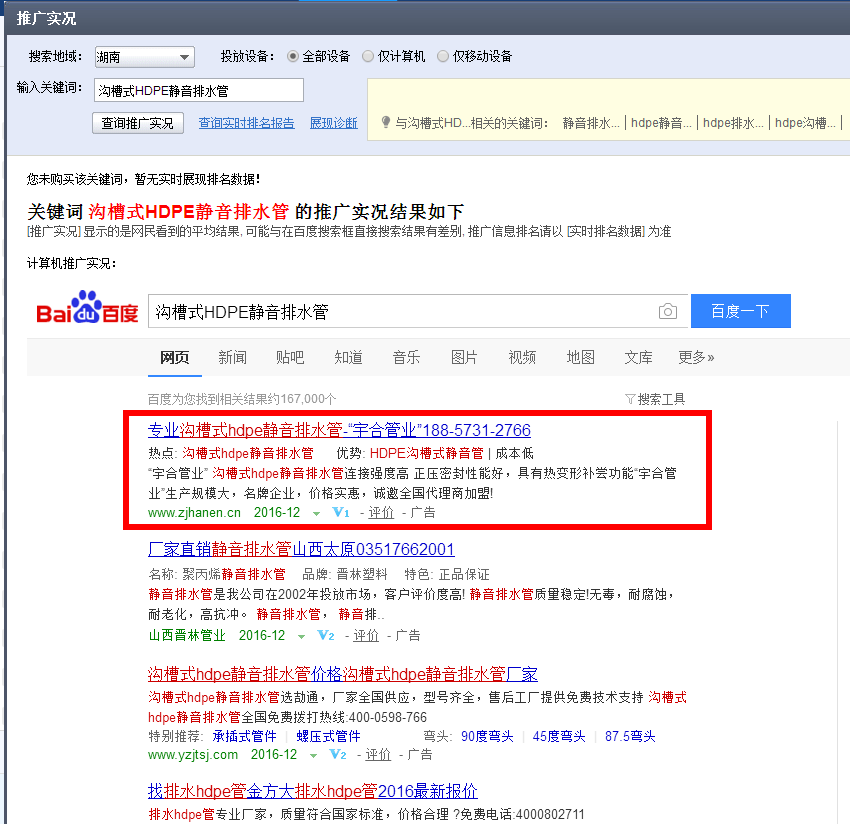Click the 查询推广实况 button
This screenshot has height=824, width=850.
click(138, 123)
